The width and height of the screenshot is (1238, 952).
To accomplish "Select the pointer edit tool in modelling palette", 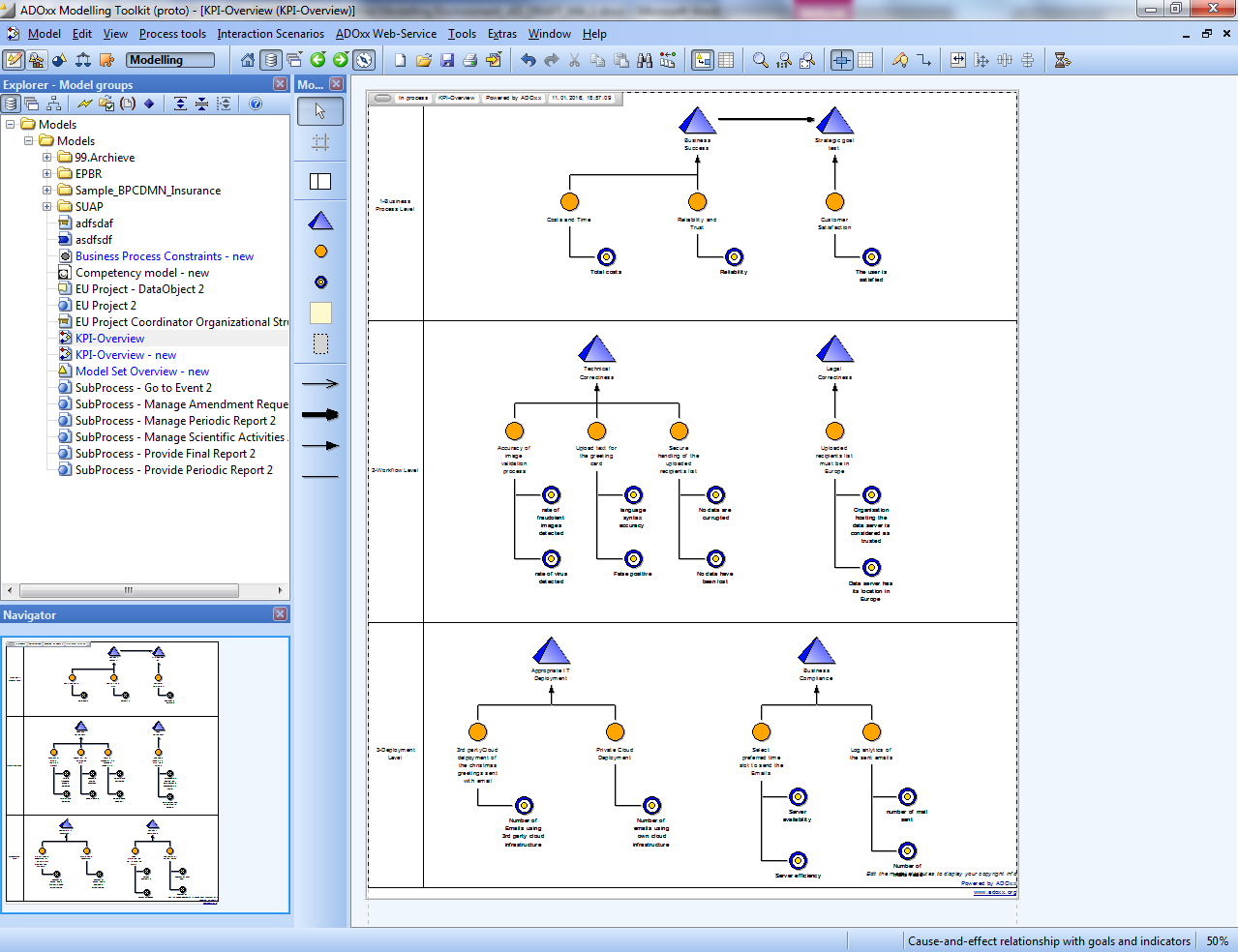I will click(320, 110).
